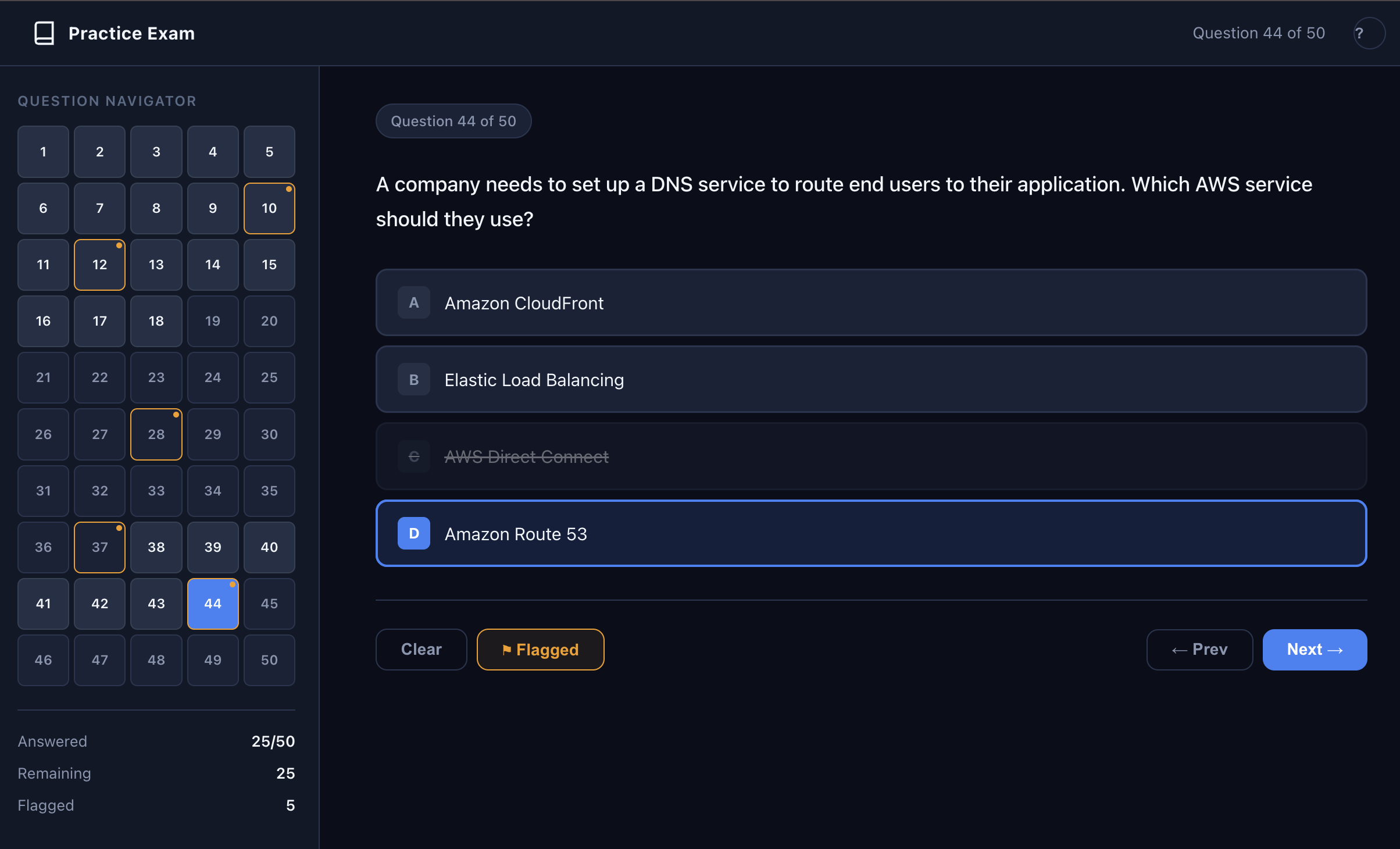Jump to question 36 in navigator
Screen dimensions: 1400x849
pyautogui.click(x=43, y=547)
